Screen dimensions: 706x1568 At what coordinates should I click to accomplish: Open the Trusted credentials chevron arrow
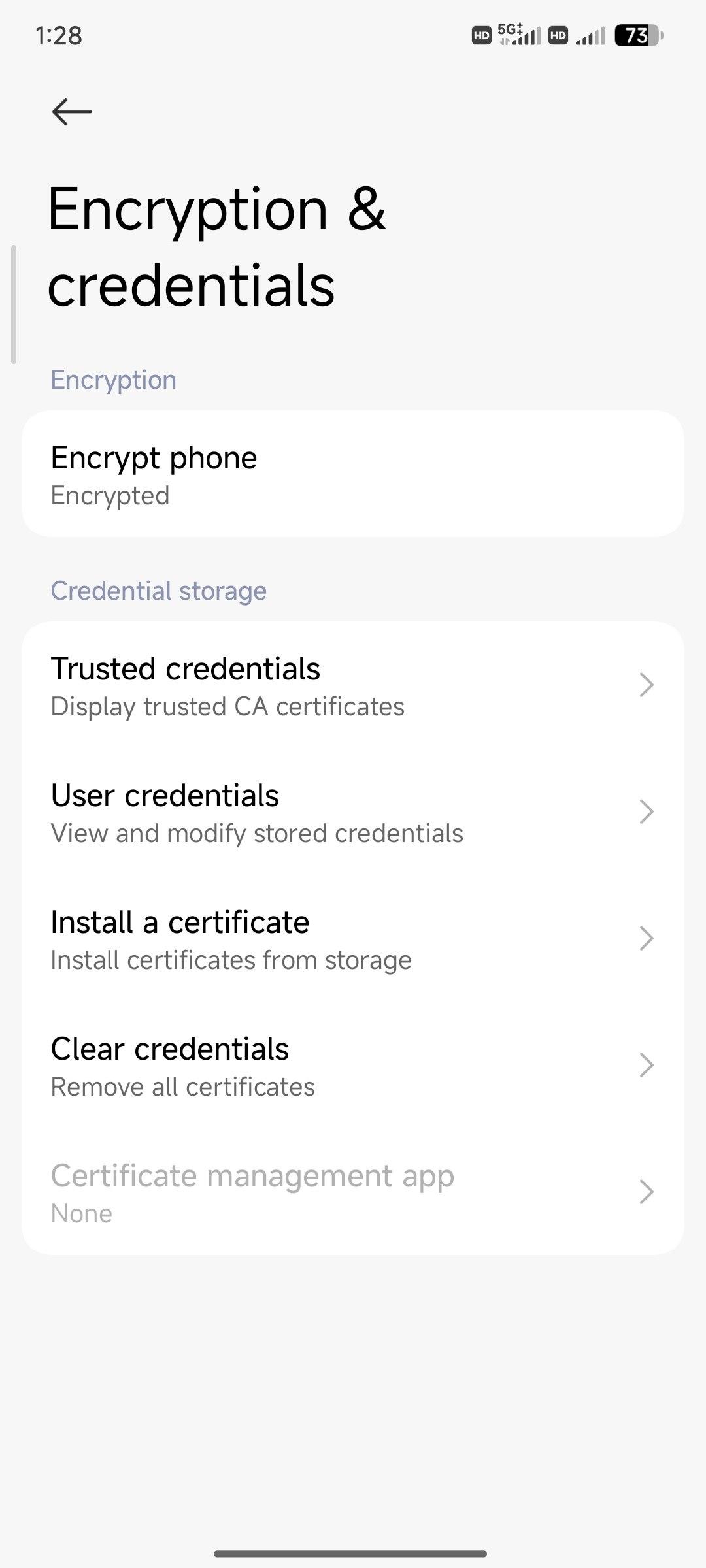click(646, 685)
